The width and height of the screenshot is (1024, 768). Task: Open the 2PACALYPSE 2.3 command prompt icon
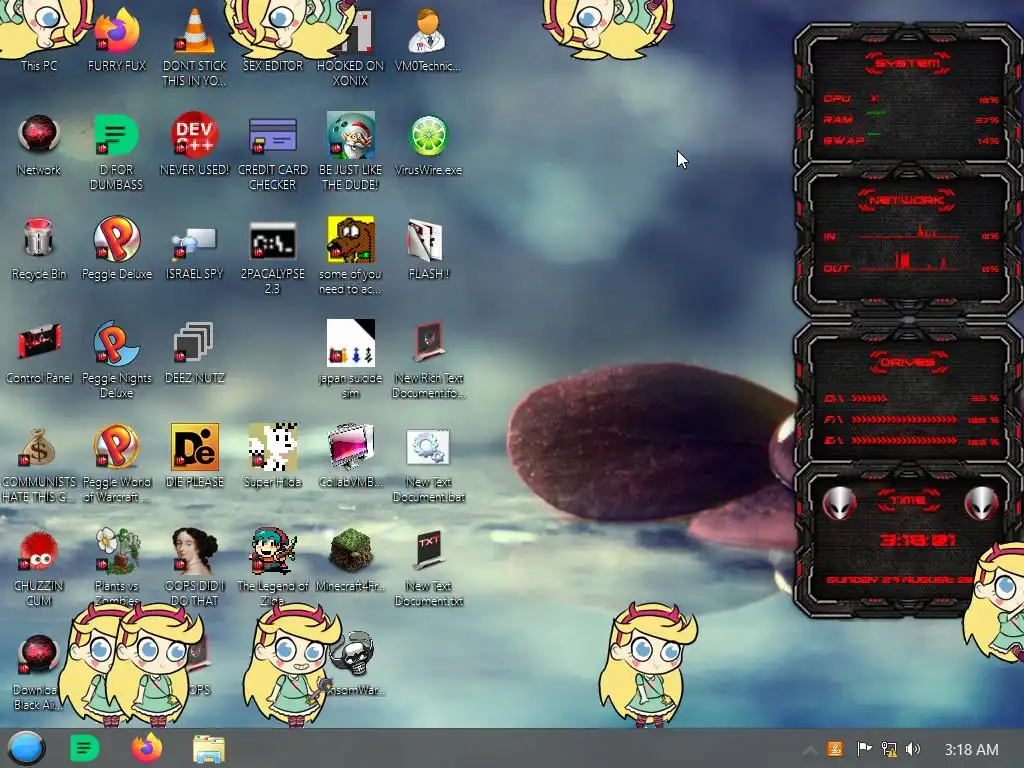[273, 242]
